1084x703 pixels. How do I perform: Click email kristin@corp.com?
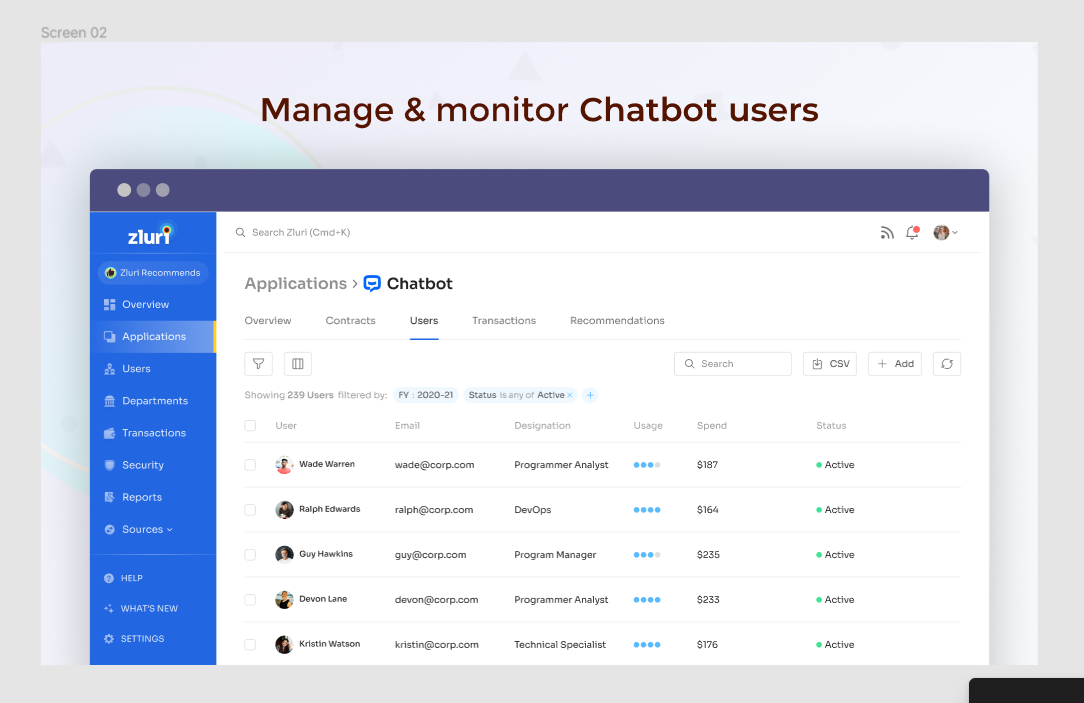tap(437, 645)
